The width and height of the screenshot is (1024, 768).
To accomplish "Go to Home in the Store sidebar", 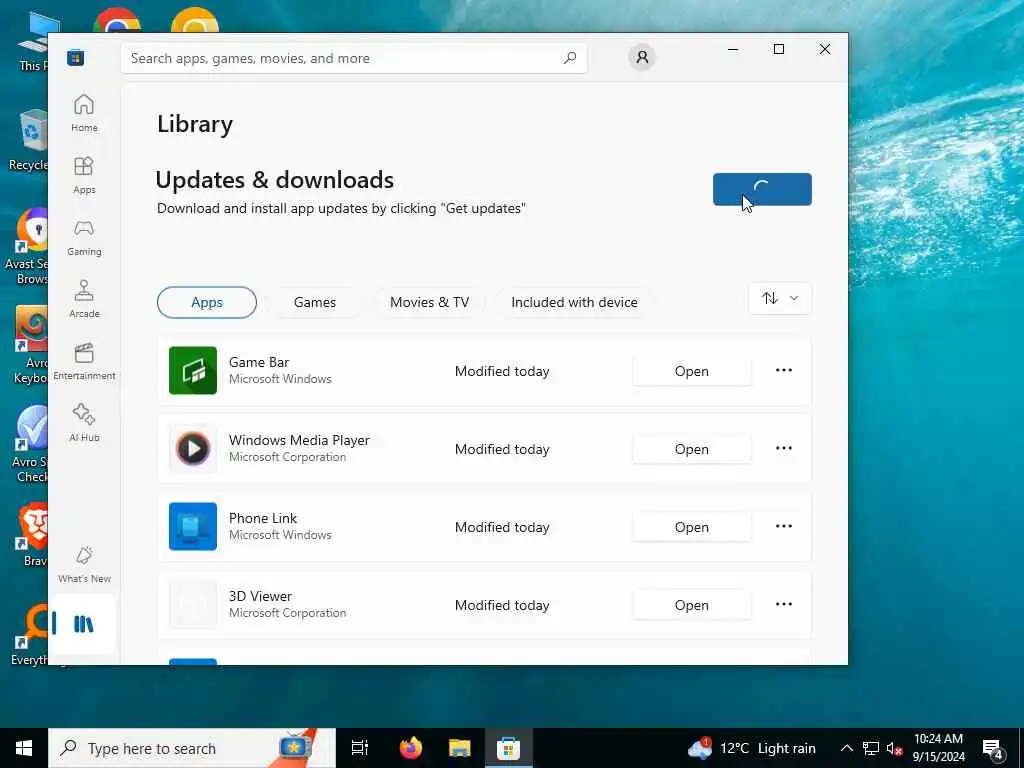I will 84,113.
